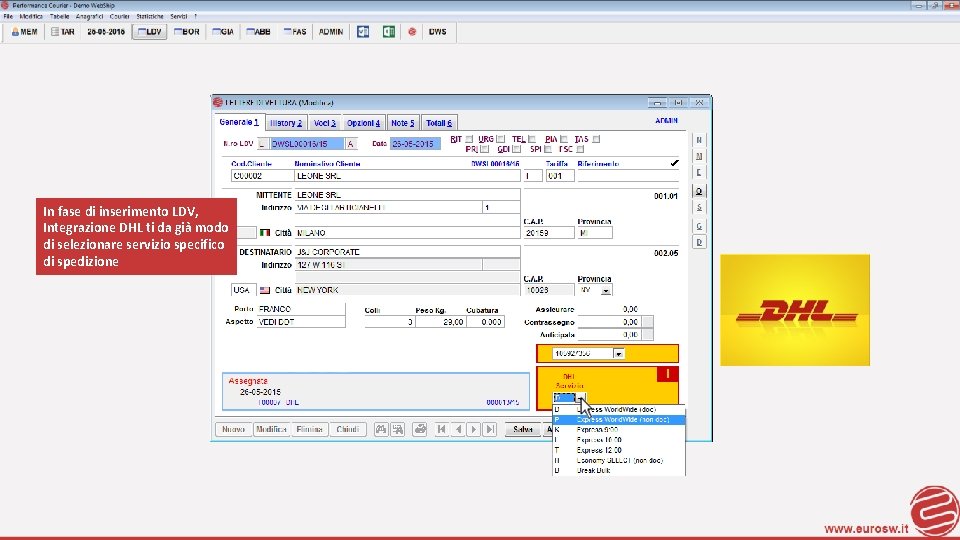Open the MEM toolbar button
This screenshot has width=960, height=540.
click(25, 32)
